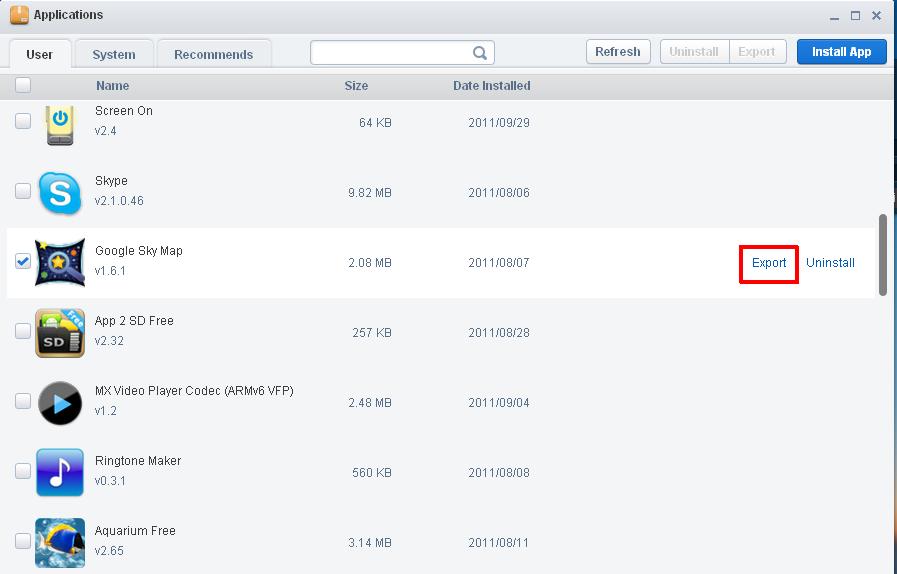Screen dimensions: 897x574
Task: Click the 9.82 MB size value
Action: 370,193
